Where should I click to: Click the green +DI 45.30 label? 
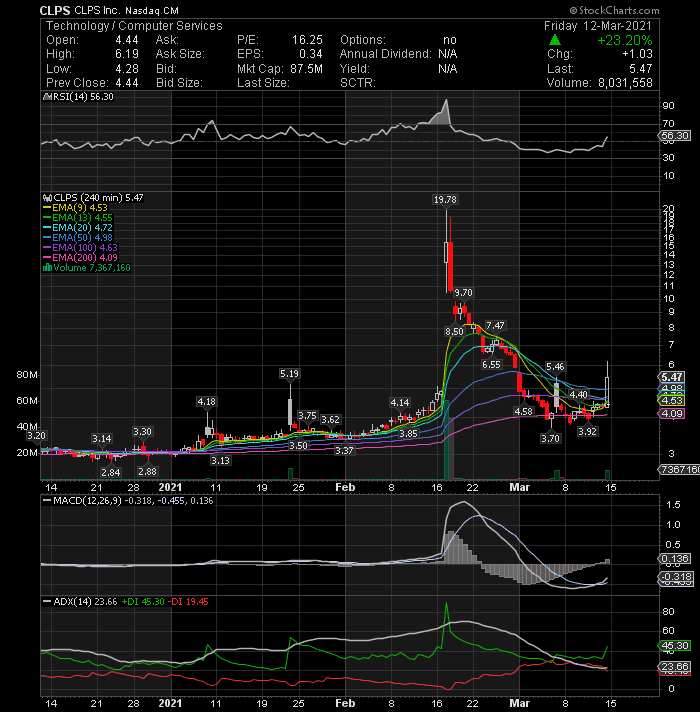143,602
